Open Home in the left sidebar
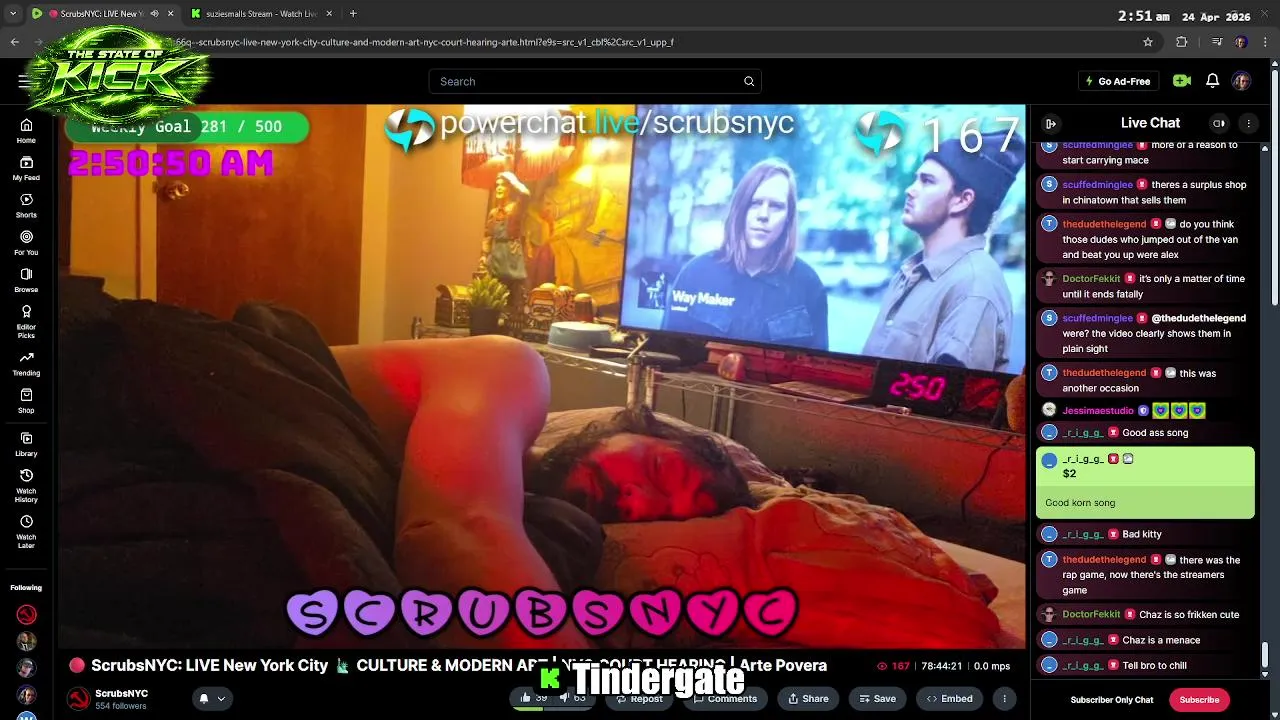Viewport: 1280px width, 720px height. click(26, 131)
